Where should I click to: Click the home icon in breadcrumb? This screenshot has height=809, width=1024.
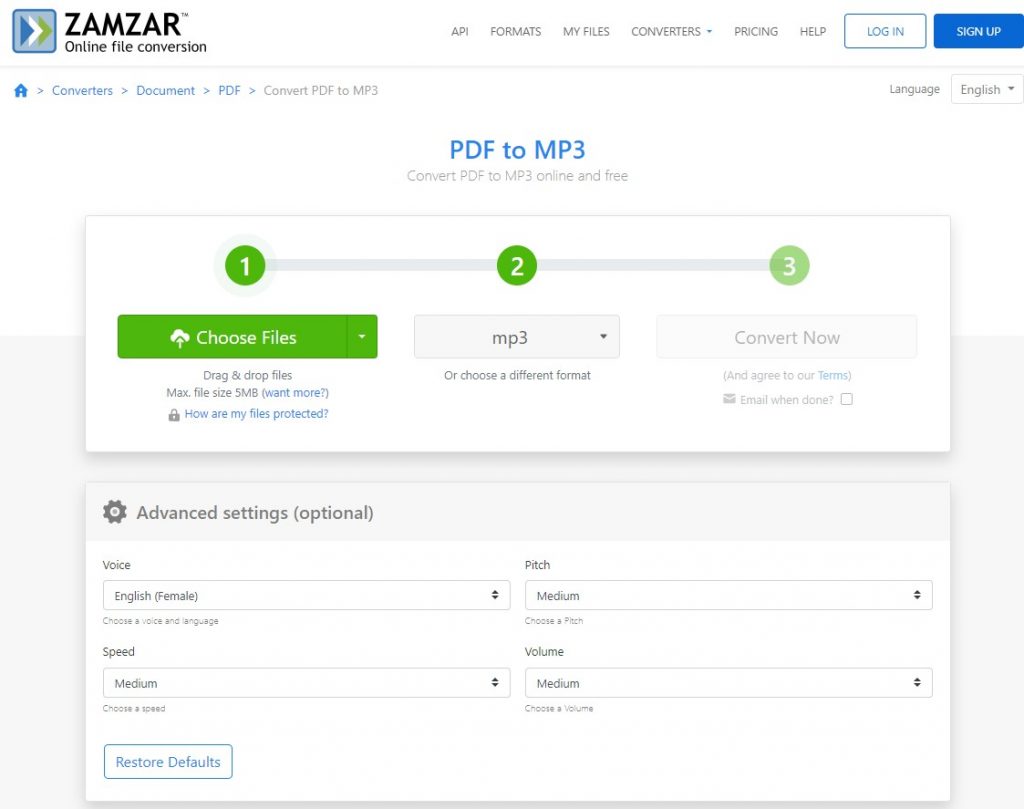click(x=20, y=90)
